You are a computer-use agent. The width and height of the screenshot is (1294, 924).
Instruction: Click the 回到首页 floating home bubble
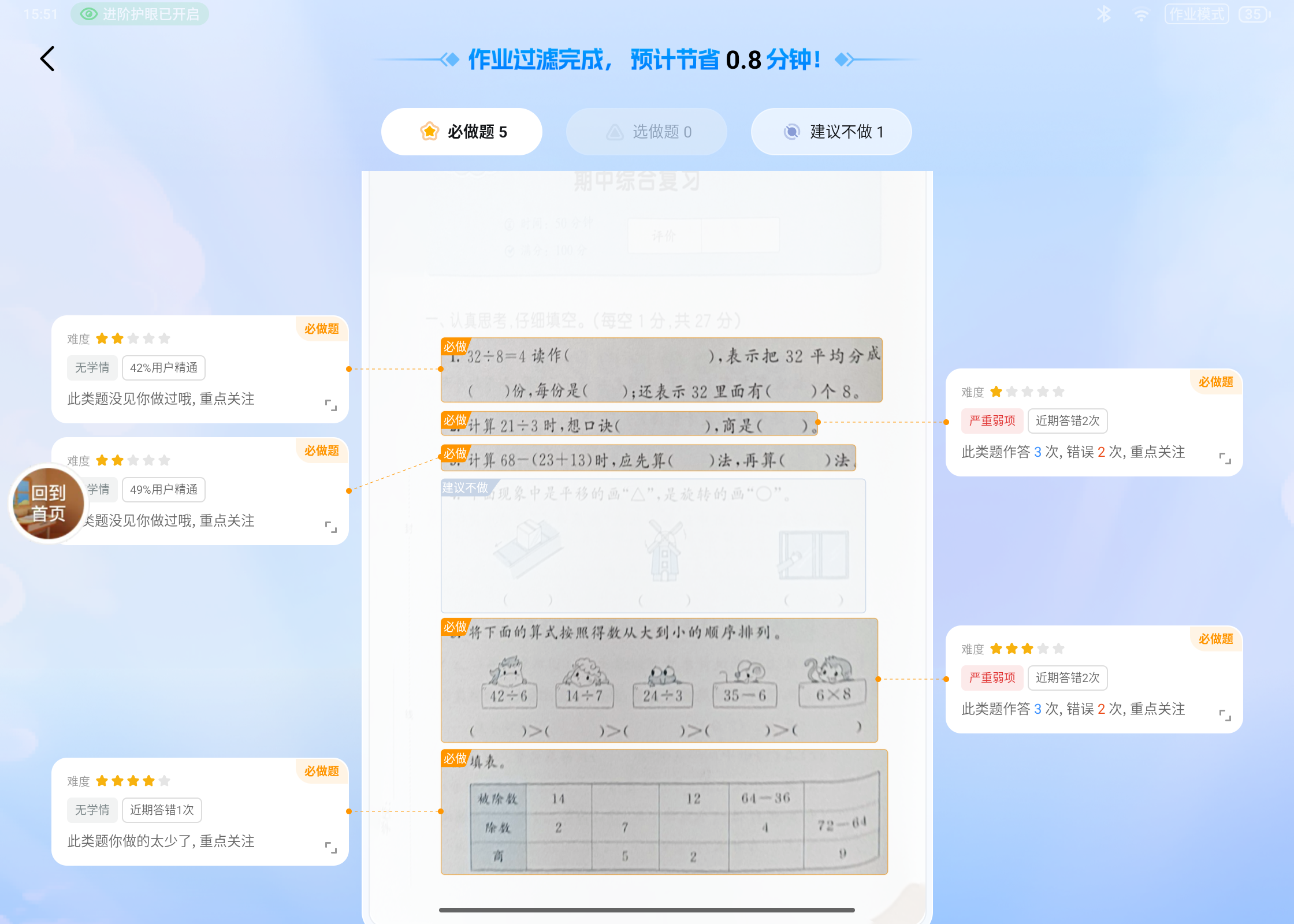point(49,504)
